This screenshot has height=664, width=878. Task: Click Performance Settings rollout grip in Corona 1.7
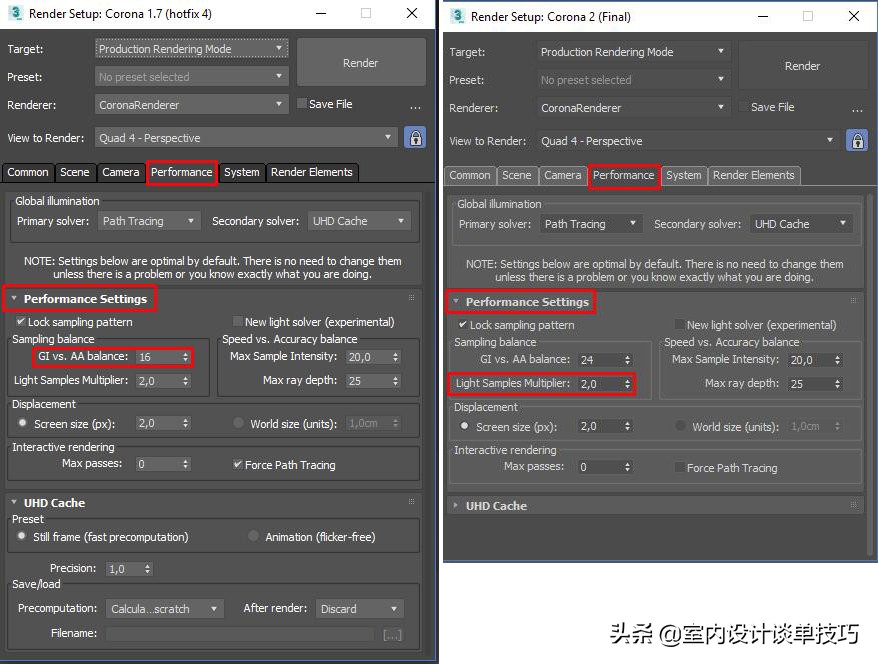tap(412, 298)
